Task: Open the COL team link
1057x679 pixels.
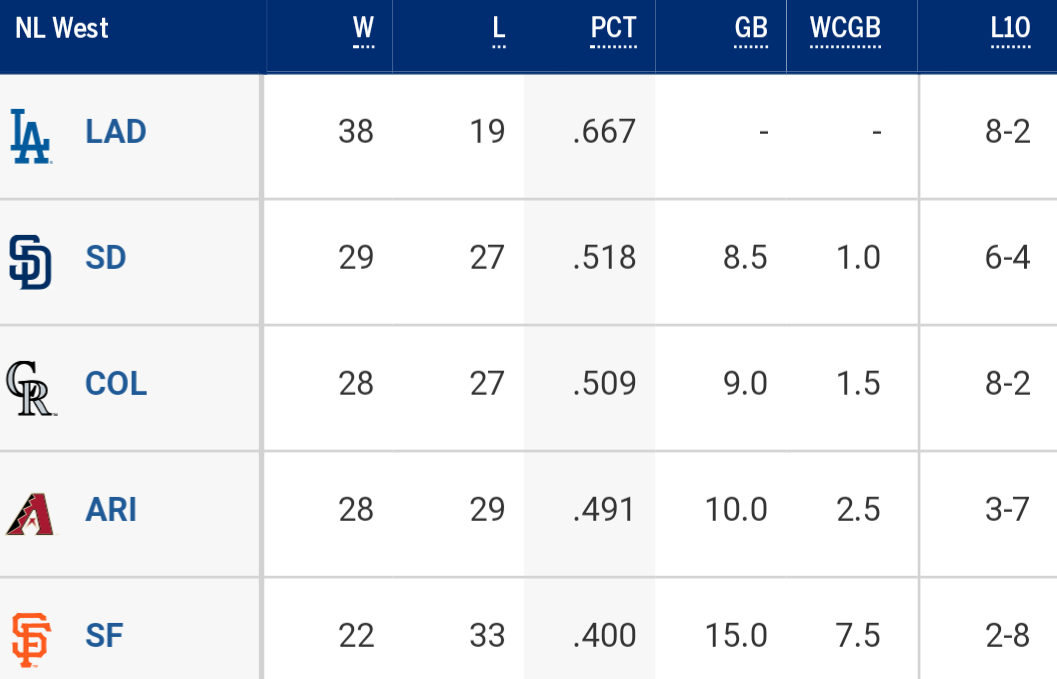Action: [x=116, y=384]
